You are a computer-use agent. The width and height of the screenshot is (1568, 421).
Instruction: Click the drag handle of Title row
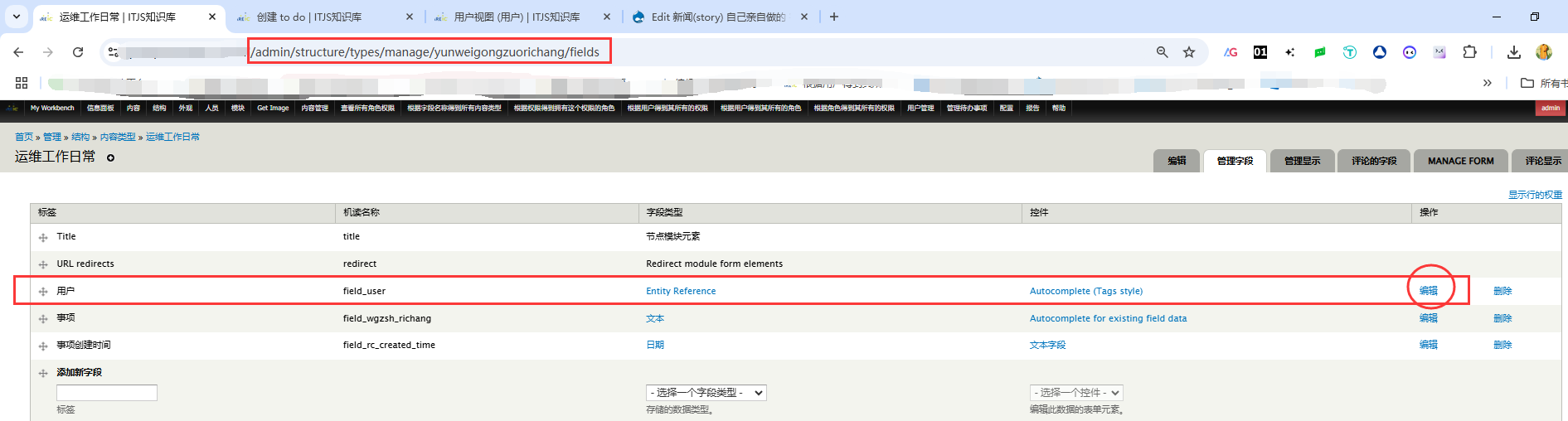tap(43, 238)
